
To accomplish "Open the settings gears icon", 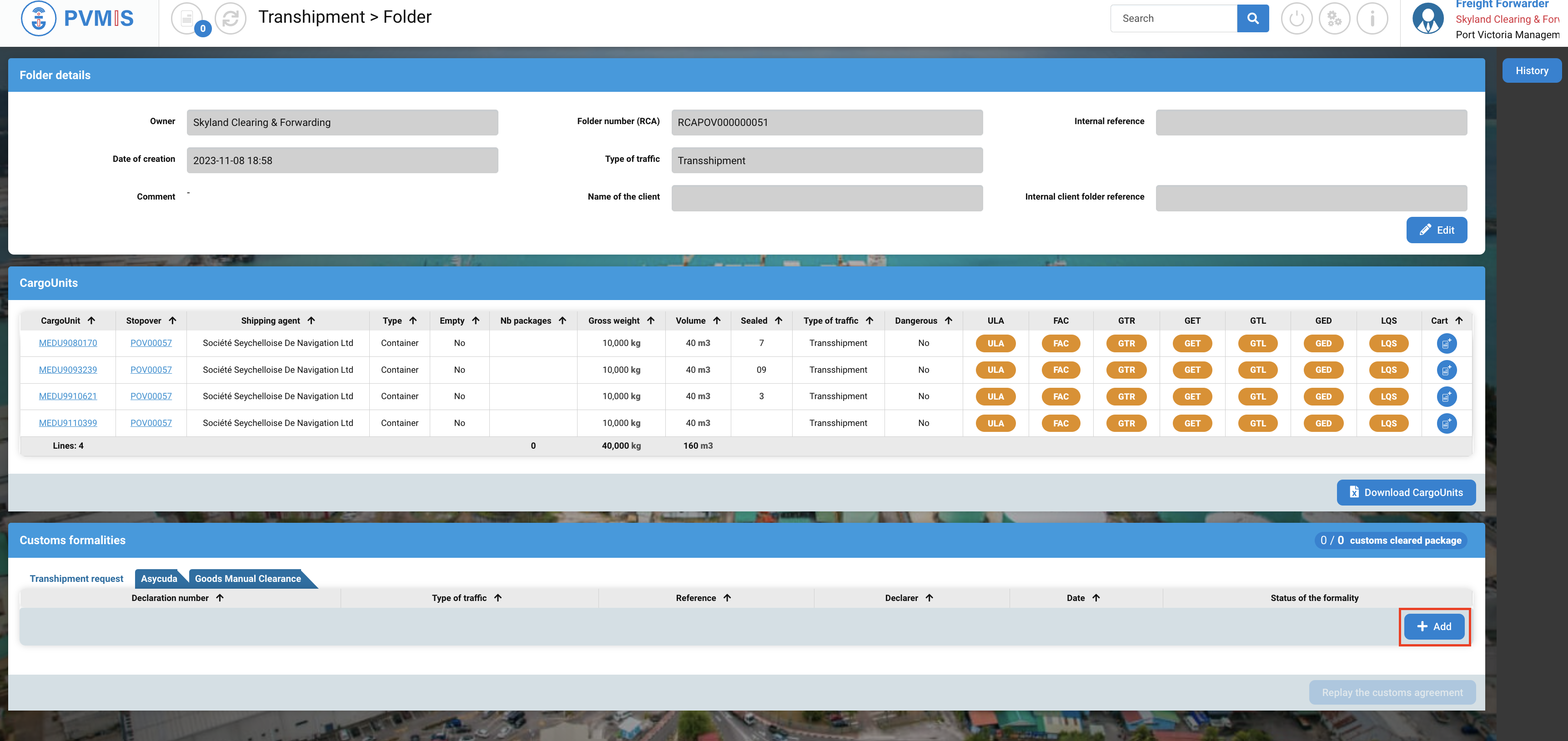I will point(1334,18).
